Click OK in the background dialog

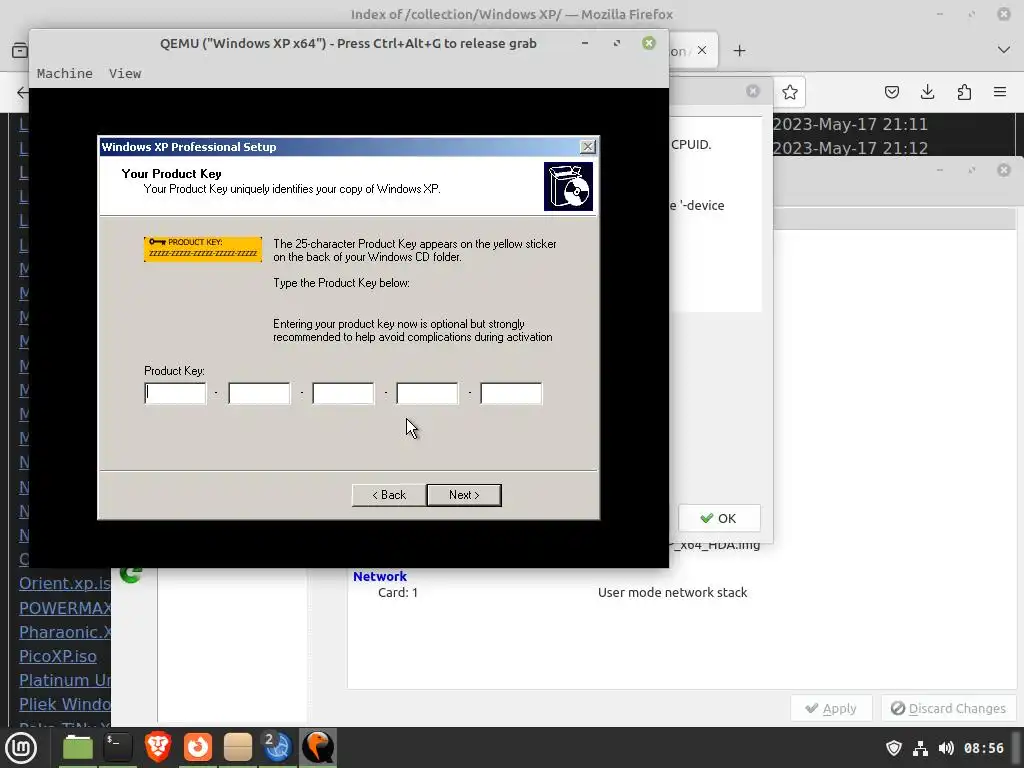click(x=719, y=519)
